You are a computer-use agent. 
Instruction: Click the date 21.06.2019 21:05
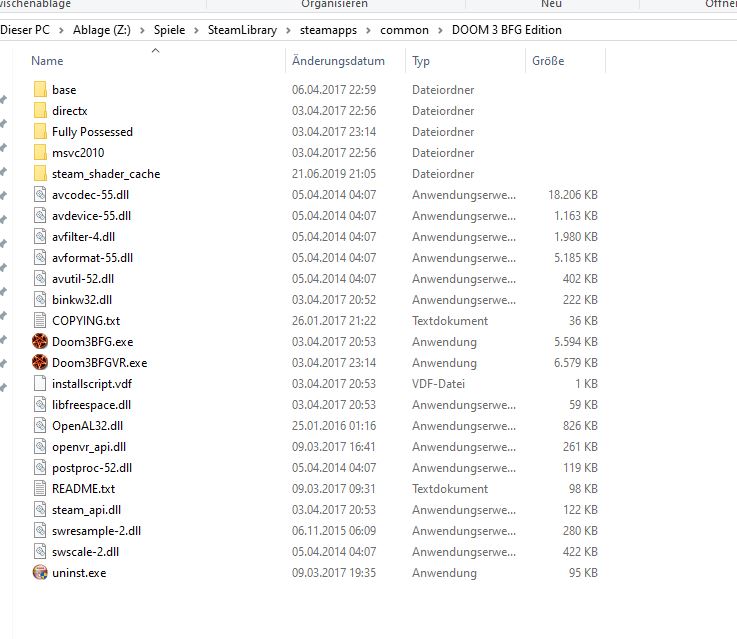click(x=334, y=174)
